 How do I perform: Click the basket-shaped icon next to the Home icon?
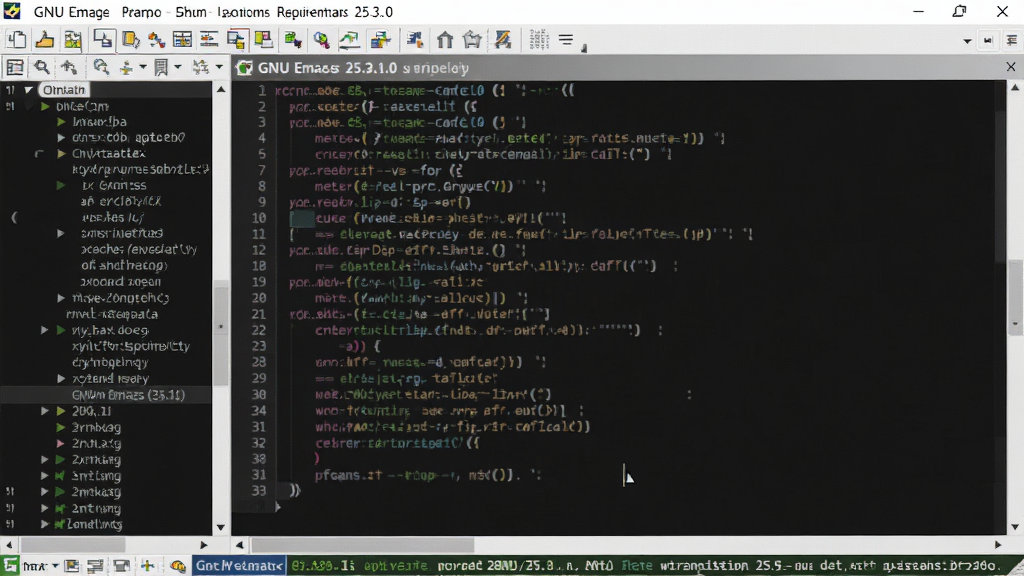click(472, 40)
